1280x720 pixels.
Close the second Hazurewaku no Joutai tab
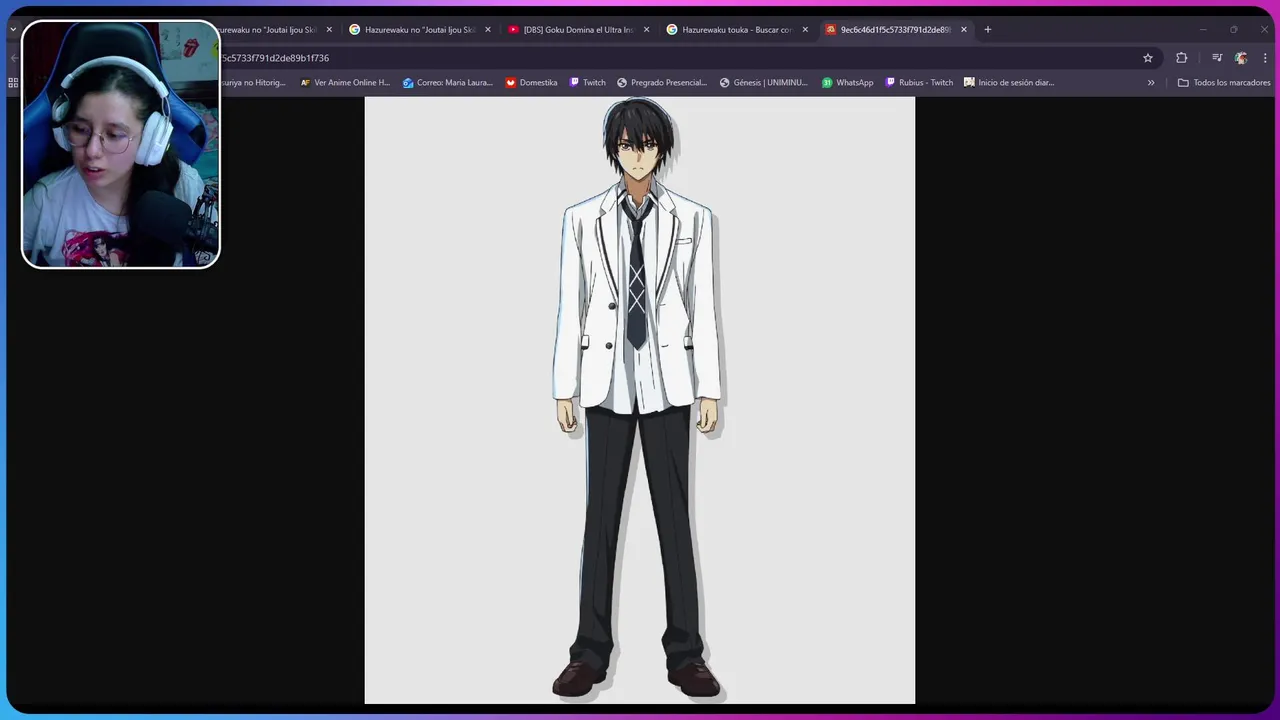pyautogui.click(x=488, y=30)
